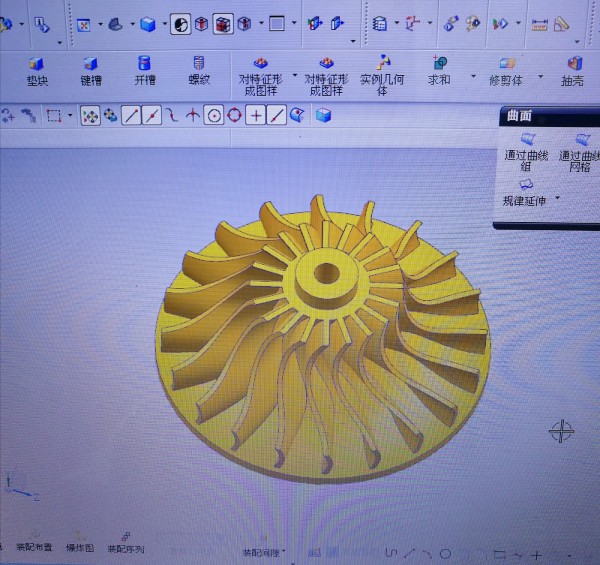Open the rectangle selection dropdown arrow
The width and height of the screenshot is (600, 565).
click(70, 115)
